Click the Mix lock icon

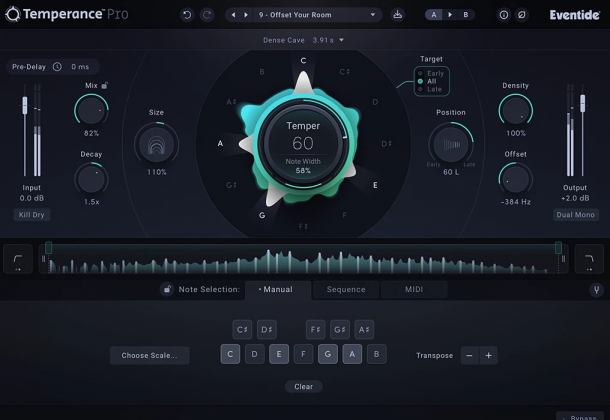(104, 86)
